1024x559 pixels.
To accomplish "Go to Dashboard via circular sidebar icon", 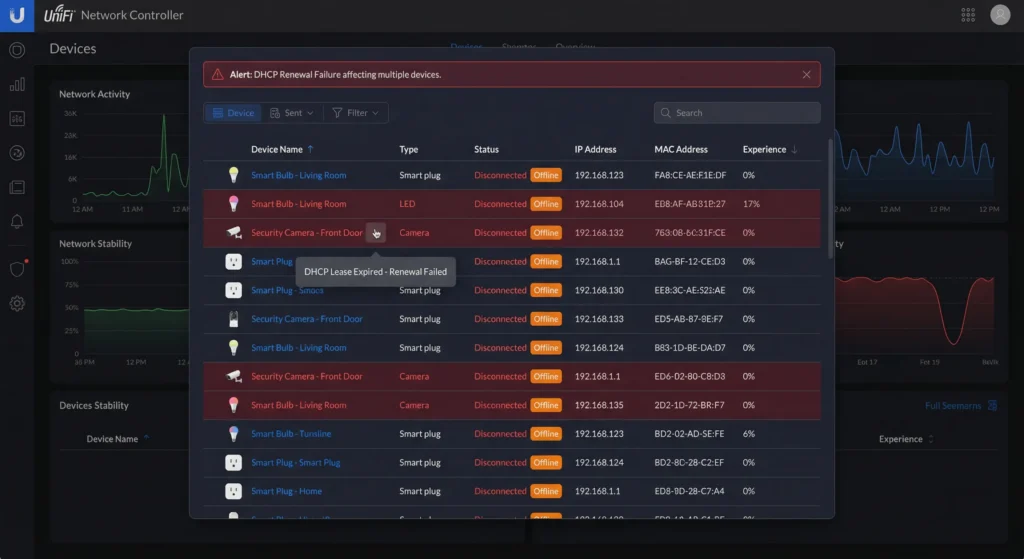I will pyautogui.click(x=17, y=50).
